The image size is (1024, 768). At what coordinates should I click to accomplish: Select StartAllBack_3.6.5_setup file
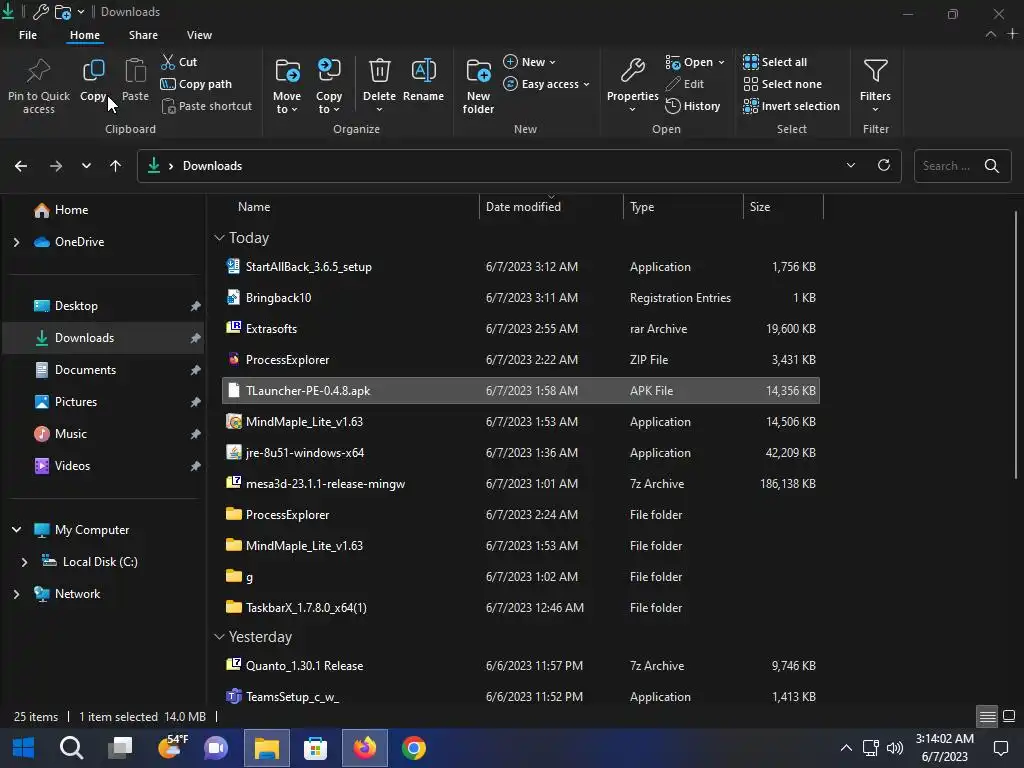click(520, 266)
